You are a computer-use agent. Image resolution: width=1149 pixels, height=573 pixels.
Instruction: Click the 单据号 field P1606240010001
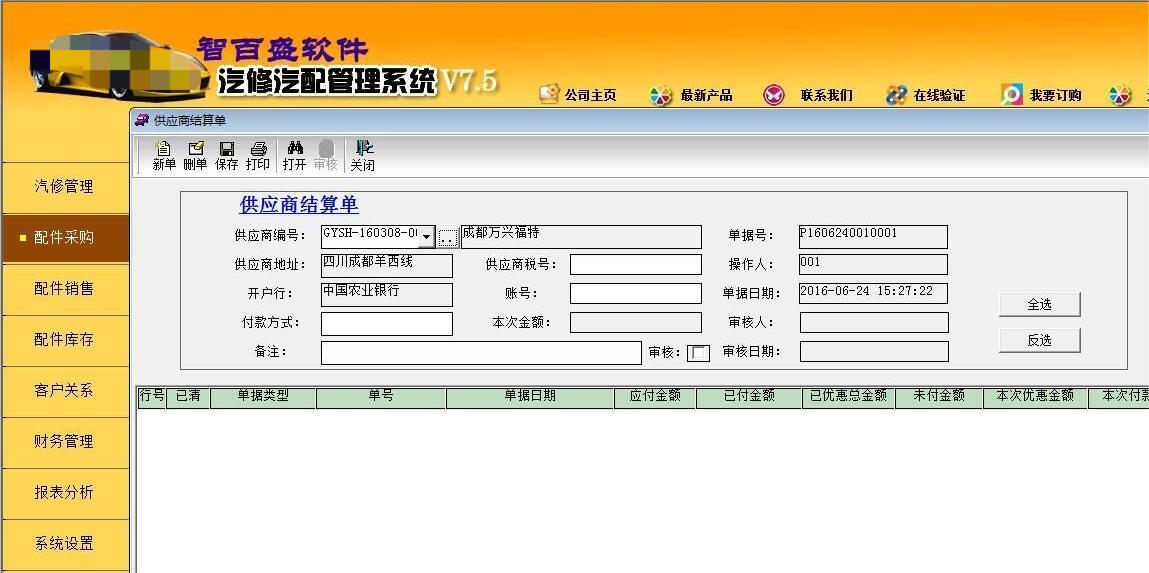pos(873,237)
